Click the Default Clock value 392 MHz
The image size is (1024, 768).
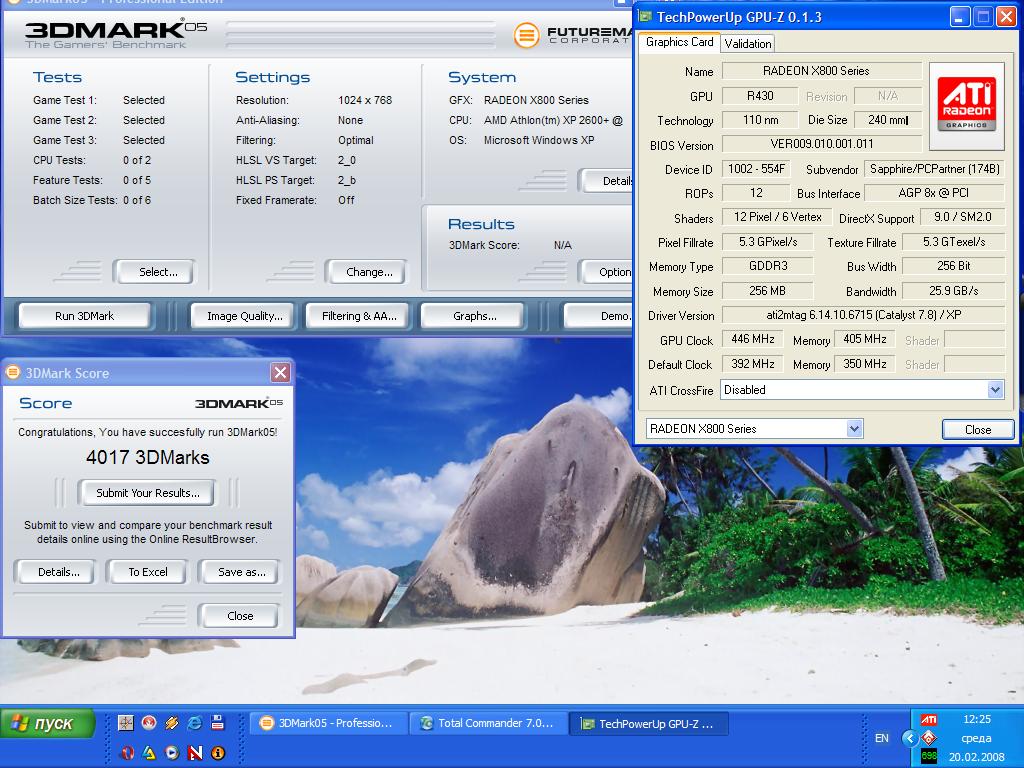752,364
